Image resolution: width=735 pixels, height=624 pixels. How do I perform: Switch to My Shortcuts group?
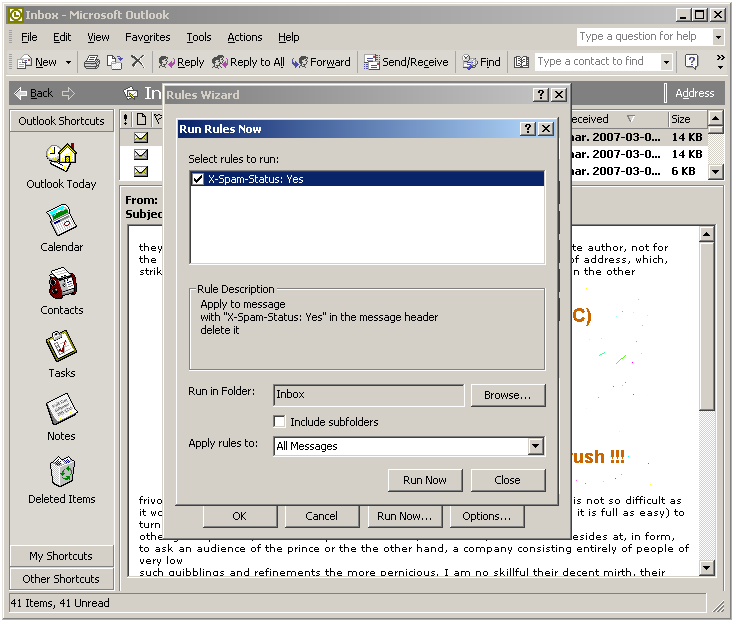tap(61, 556)
